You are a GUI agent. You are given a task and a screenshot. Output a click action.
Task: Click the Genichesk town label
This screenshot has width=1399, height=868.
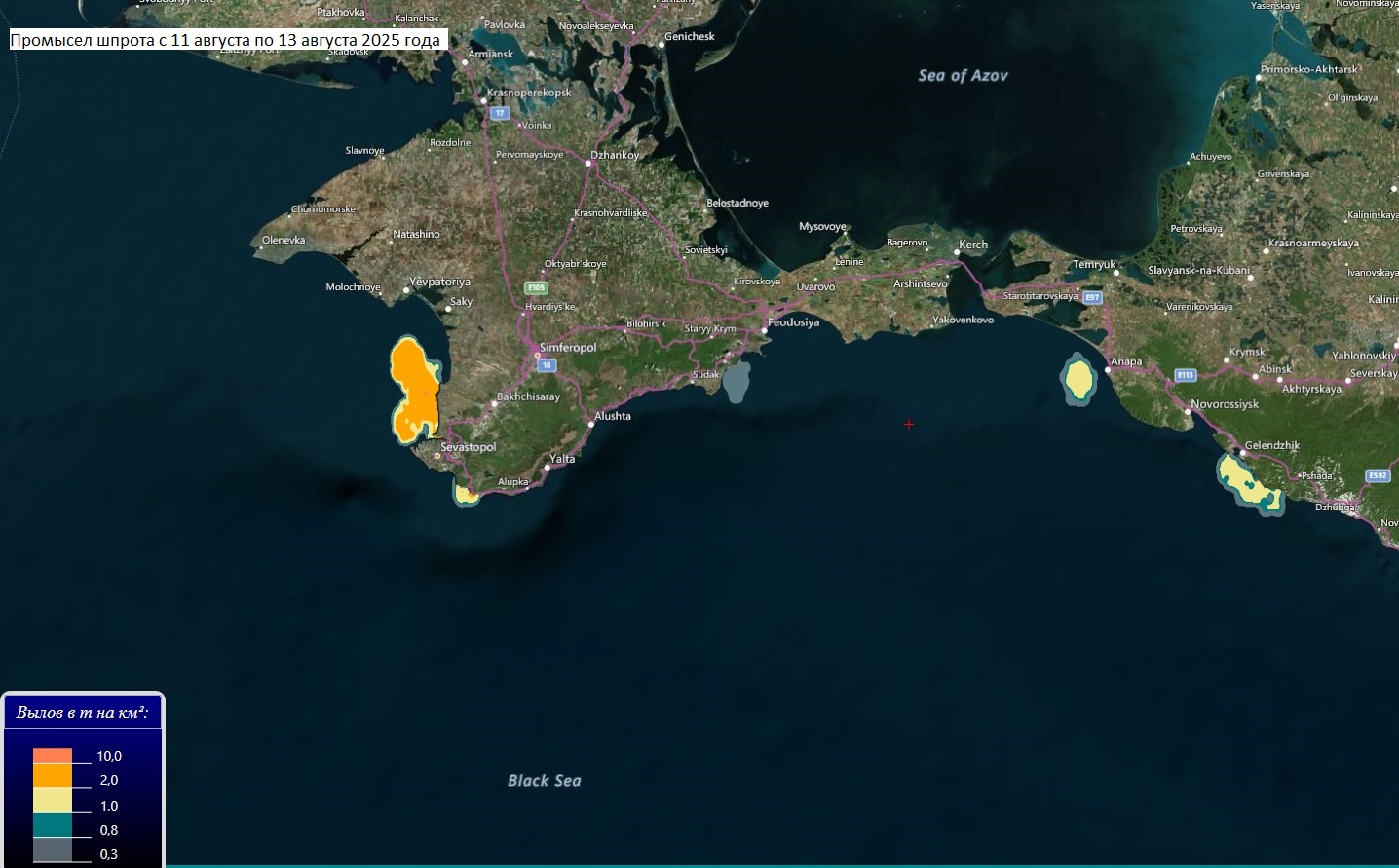point(690,36)
